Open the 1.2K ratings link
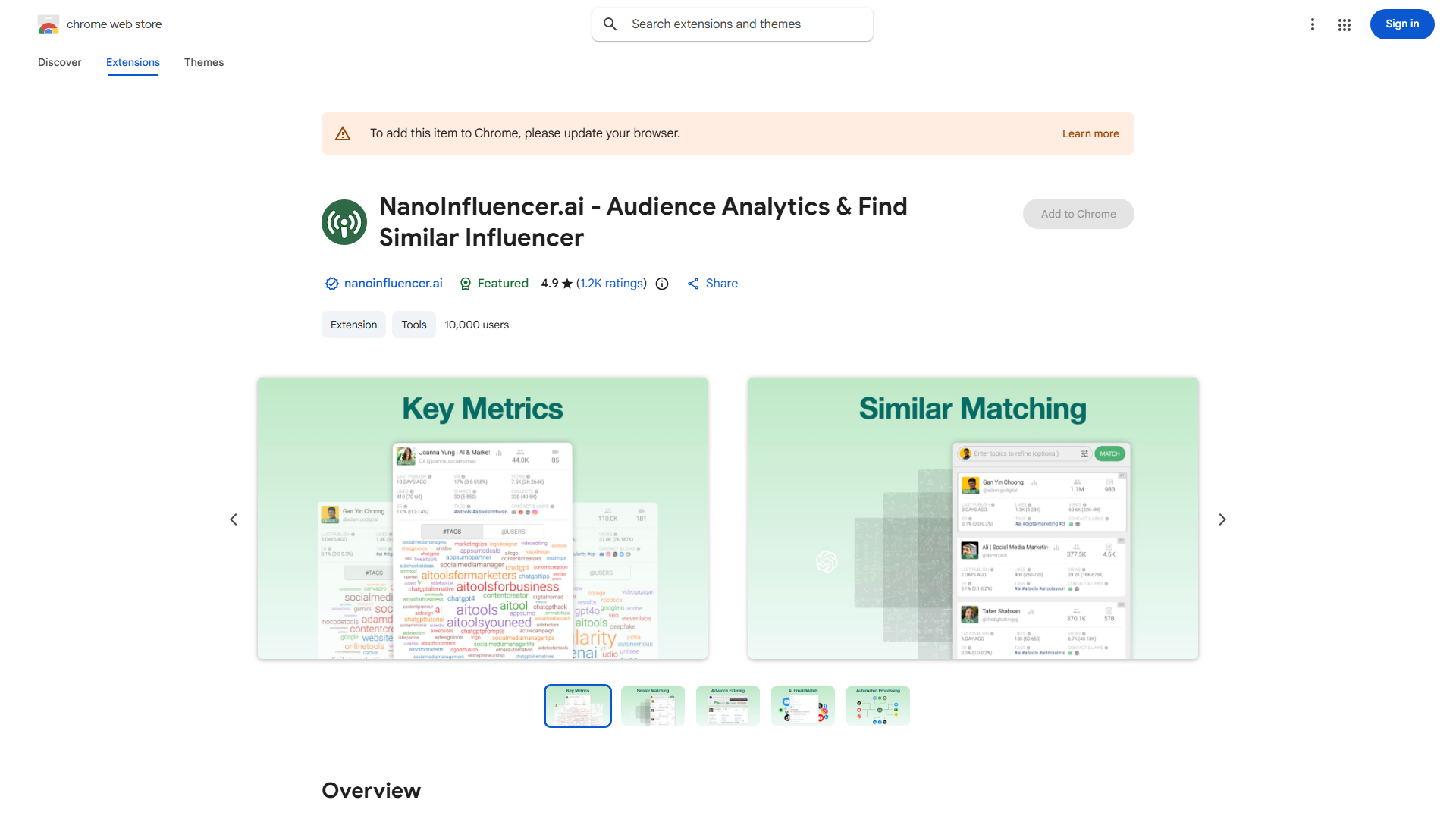The height and width of the screenshot is (819, 1456). 611,283
